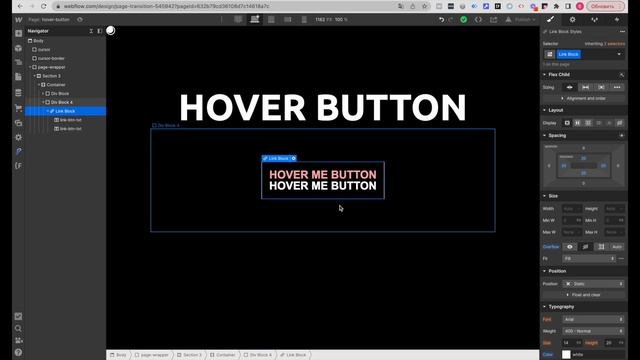Collapse all in Navigator header
This screenshot has width=640, height=360.
pyautogui.click(x=91, y=31)
